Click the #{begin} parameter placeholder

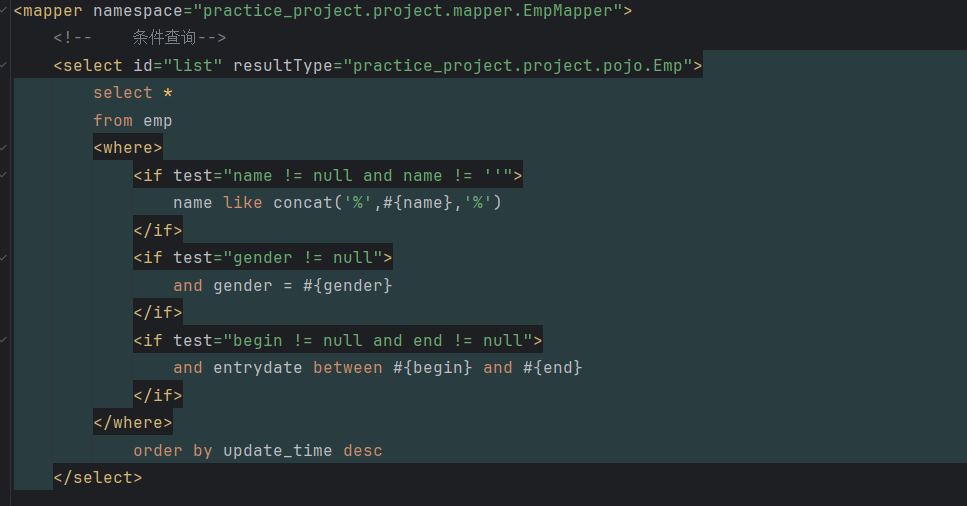tap(432, 368)
